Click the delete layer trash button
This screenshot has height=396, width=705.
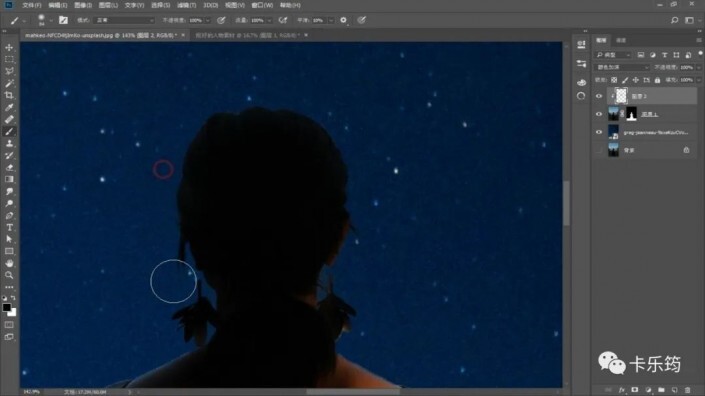[x=687, y=390]
